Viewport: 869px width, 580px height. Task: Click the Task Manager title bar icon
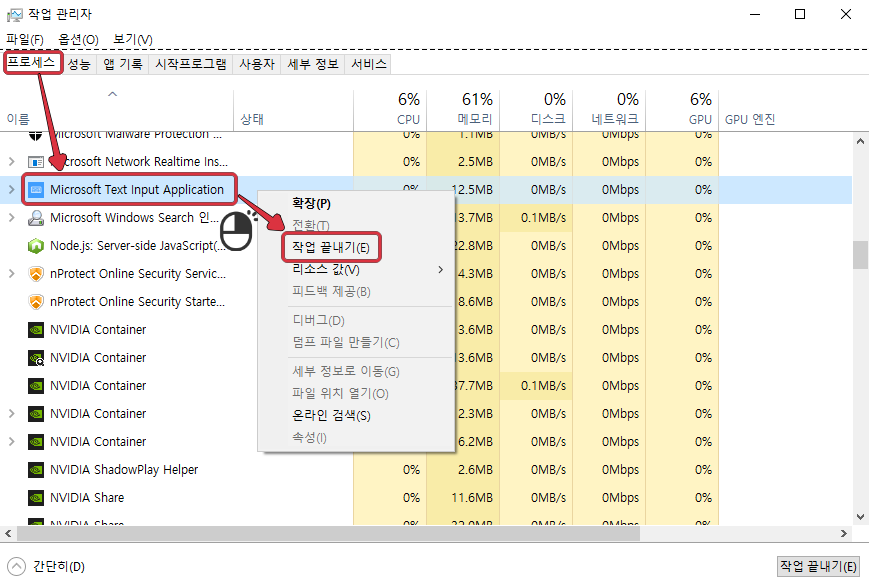coord(16,14)
